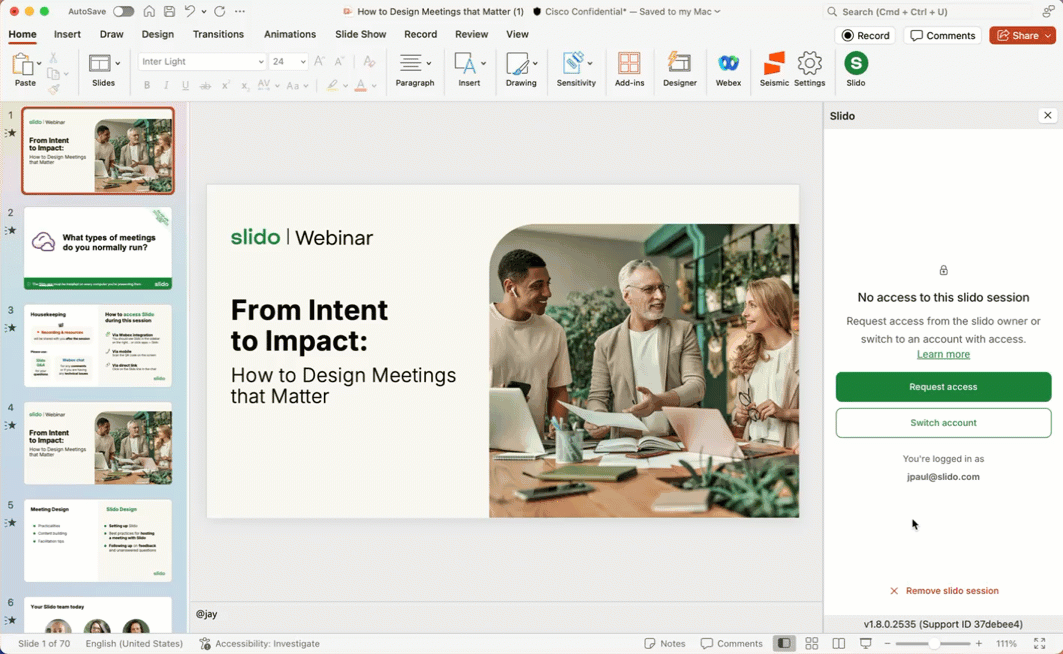Apply Superscript formatting
Viewport: 1063px width, 654px height.
tap(225, 85)
